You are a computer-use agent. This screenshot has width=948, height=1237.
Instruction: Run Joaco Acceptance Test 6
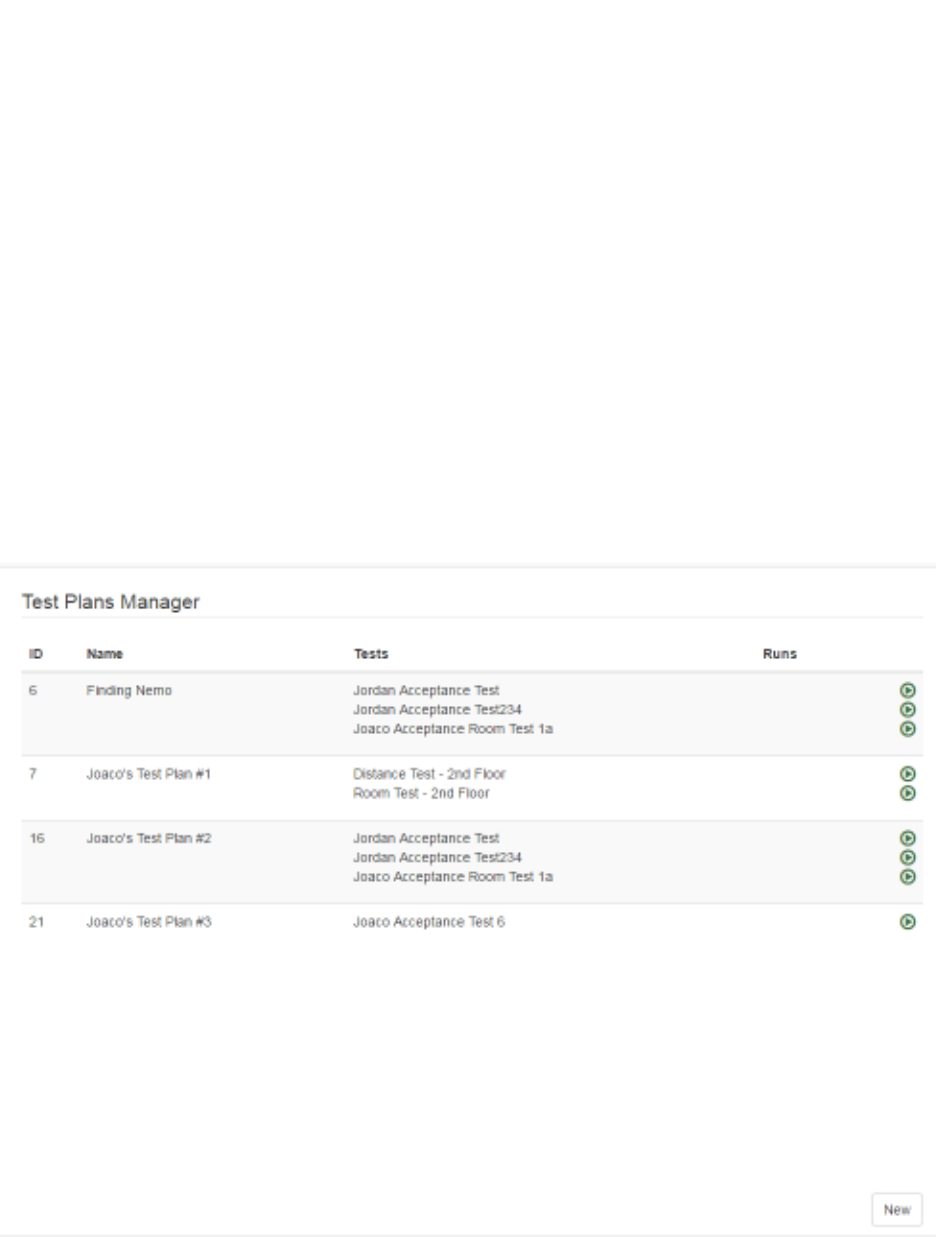pos(907,922)
